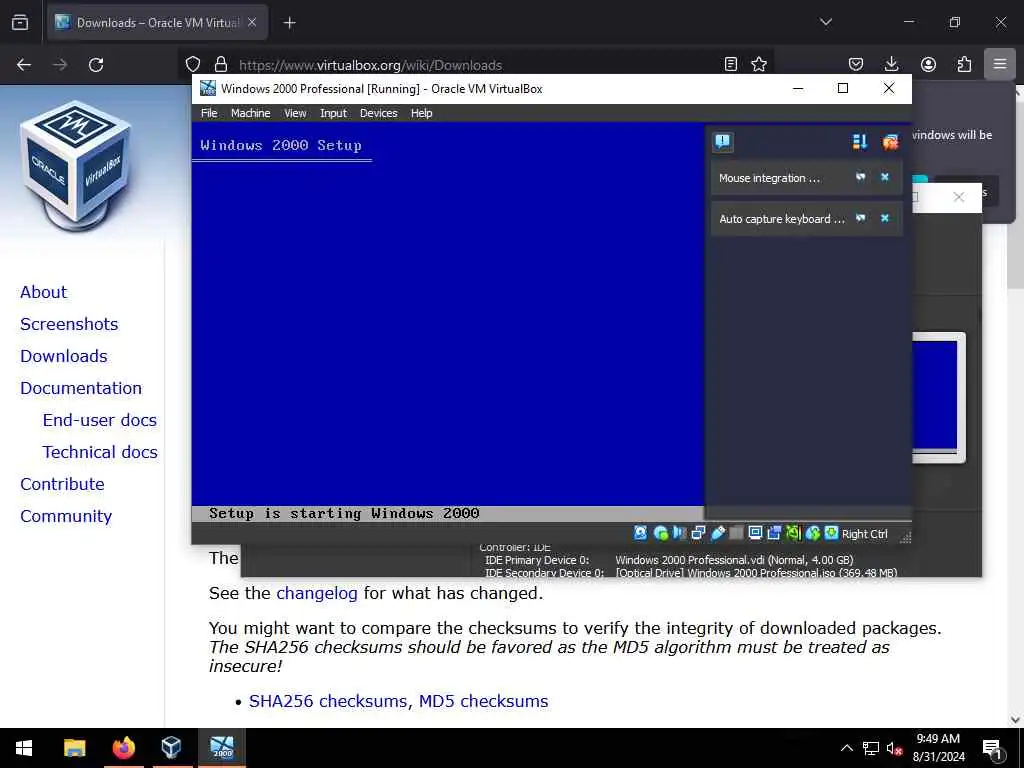1024x768 pixels.
Task: Open the View menu
Action: point(295,113)
